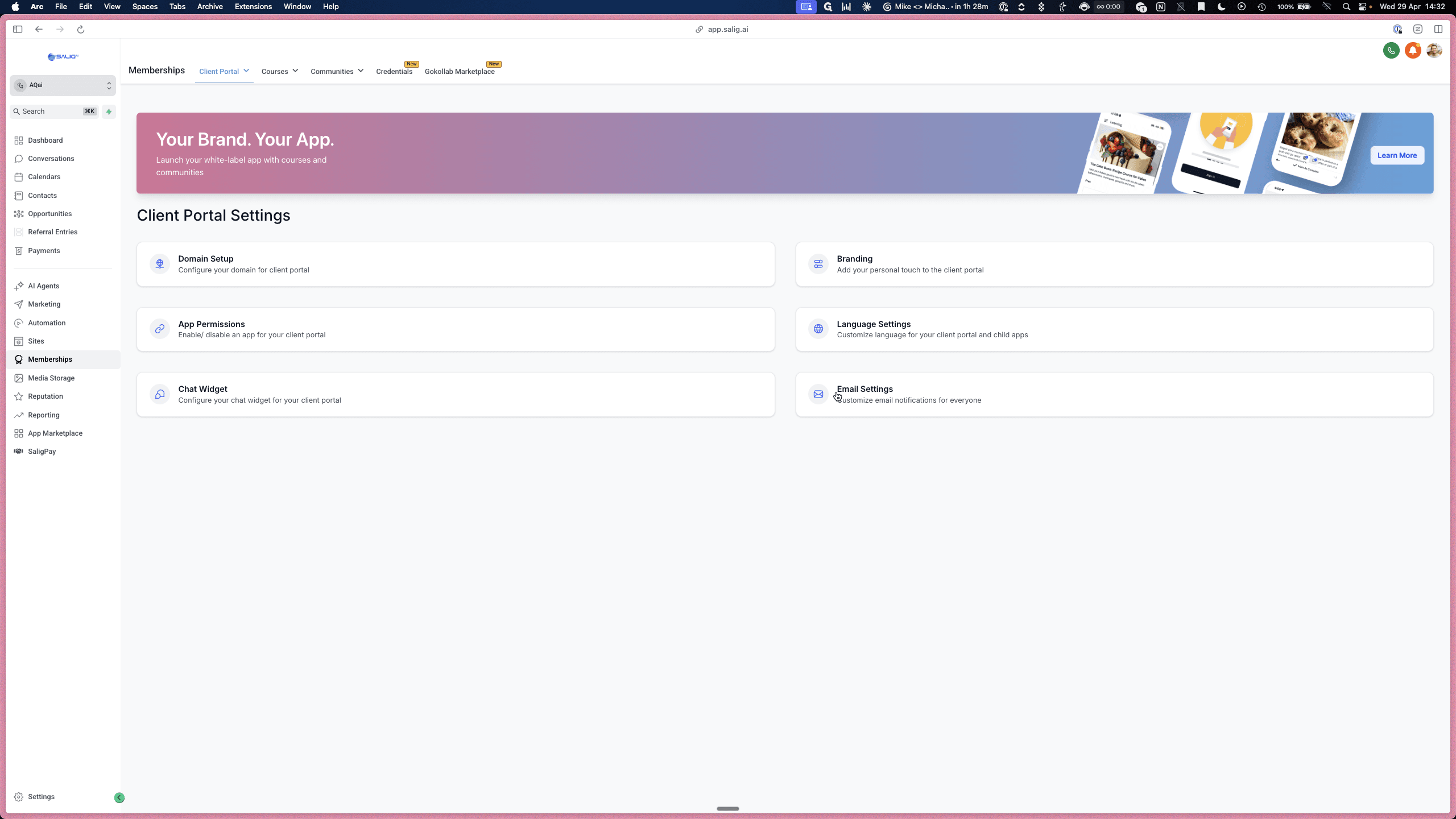Open macOS Control Center icon
Screen dimensions: 1456x819
(x=1362, y=7)
